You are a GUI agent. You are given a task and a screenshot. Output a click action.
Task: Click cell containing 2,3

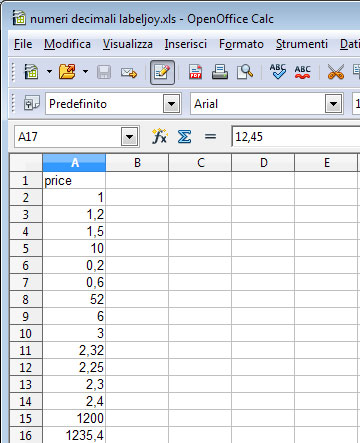pyautogui.click(x=74, y=384)
